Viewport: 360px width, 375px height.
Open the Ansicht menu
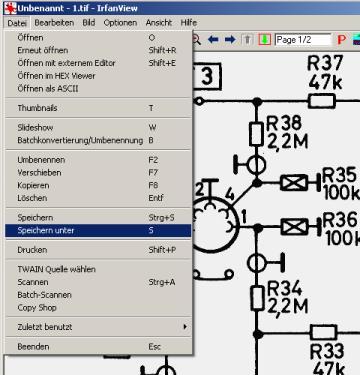(159, 23)
